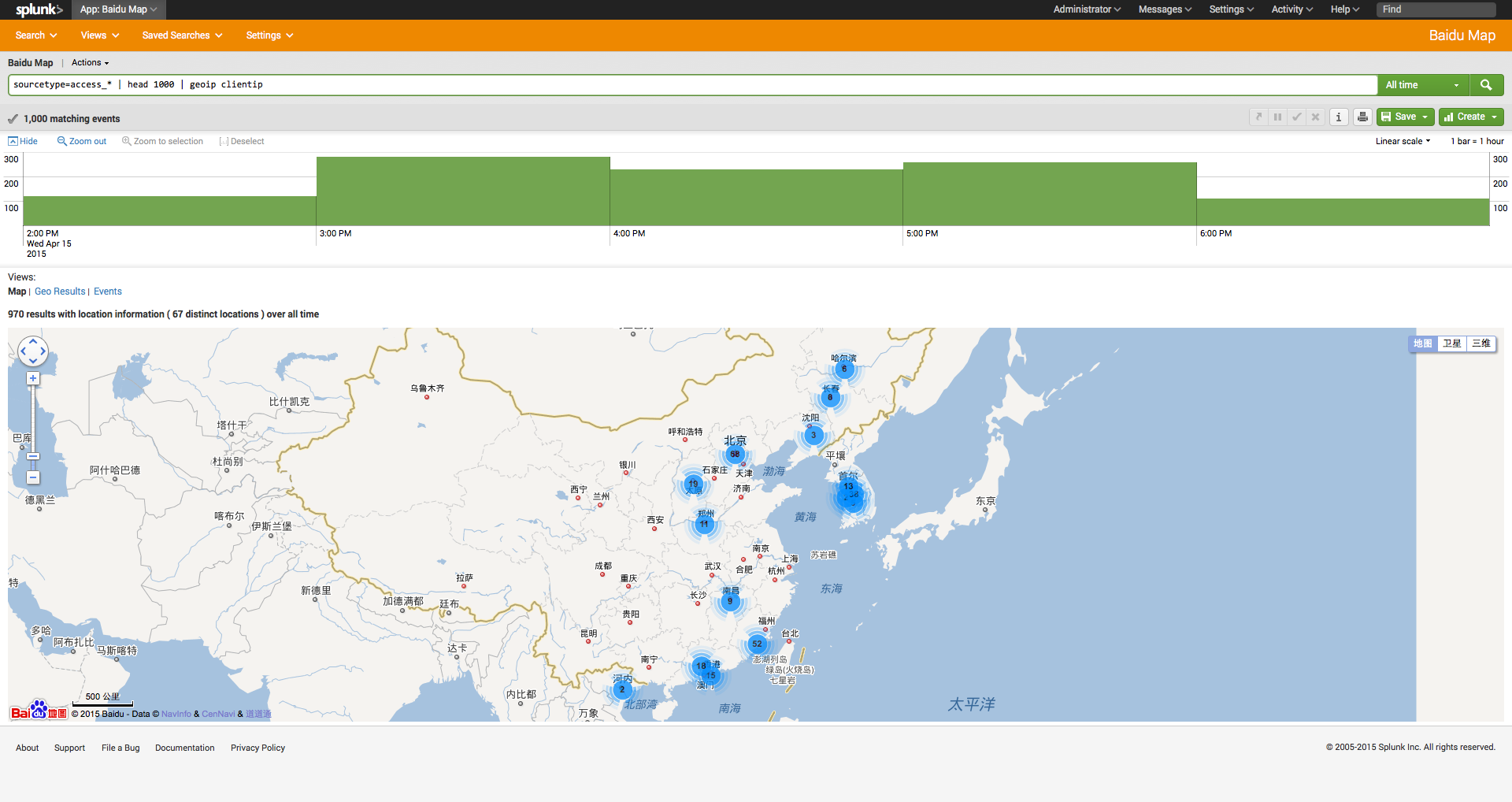
Task: Switch the map to 三维 3D view
Action: tap(1481, 343)
